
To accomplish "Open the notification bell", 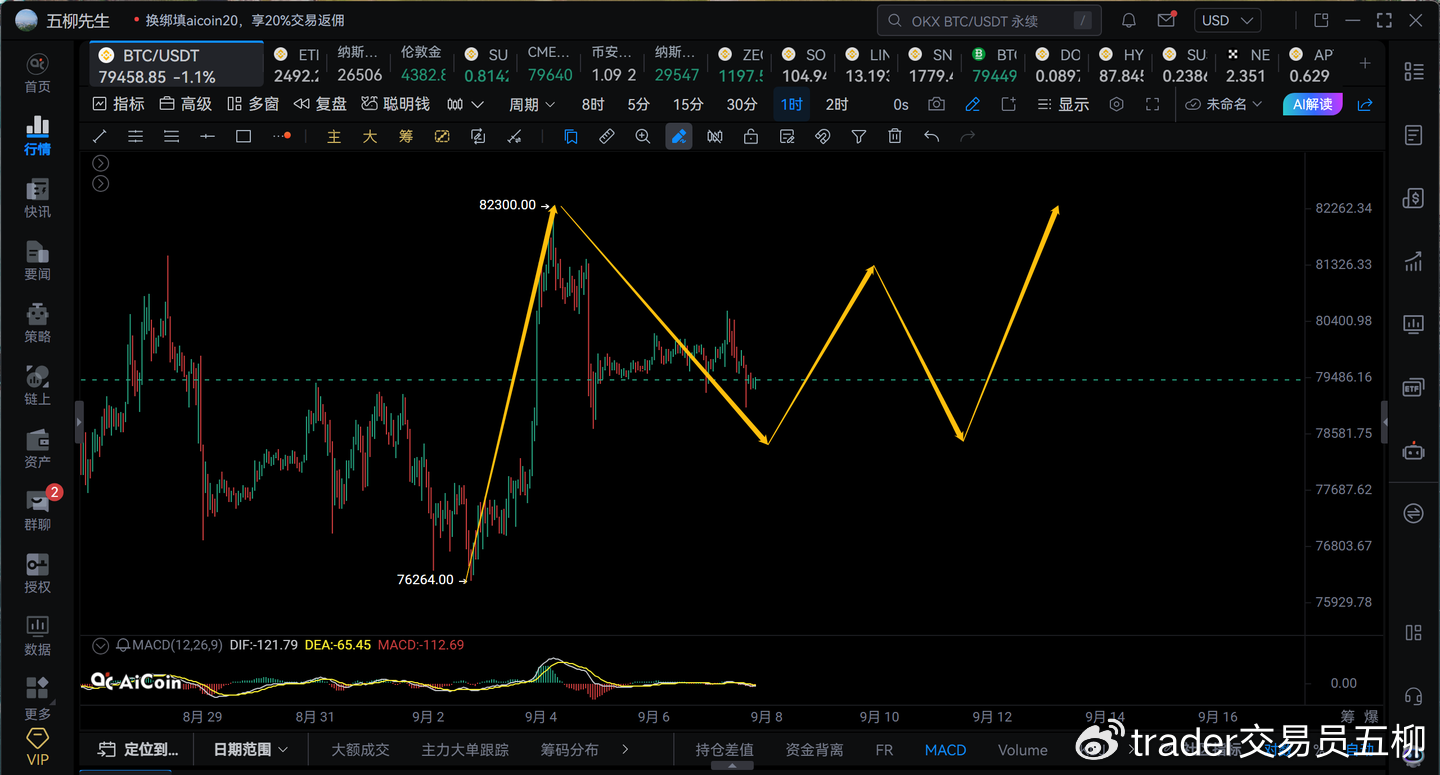I will click(x=1129, y=20).
